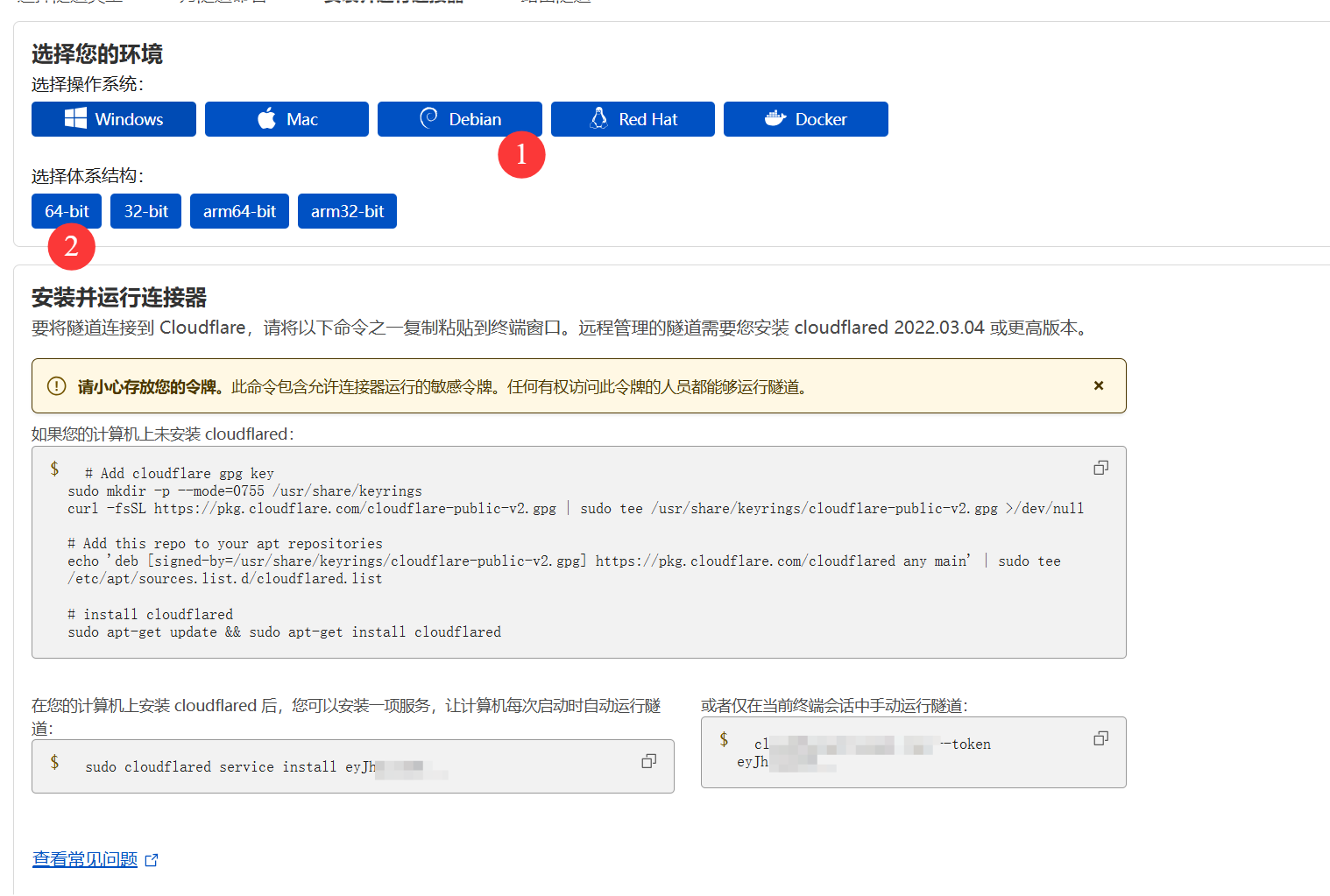Select the arm64-bit architecture
This screenshot has height=896, width=1330.
tap(239, 211)
